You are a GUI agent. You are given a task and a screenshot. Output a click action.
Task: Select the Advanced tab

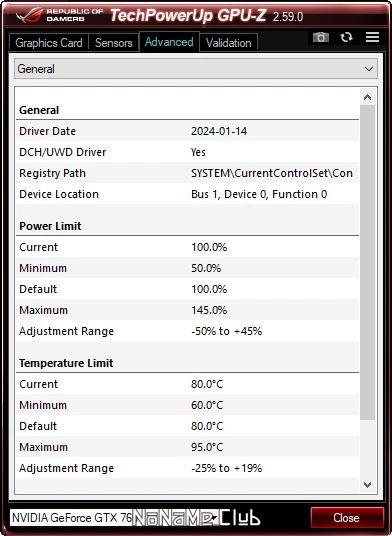pyautogui.click(x=169, y=42)
